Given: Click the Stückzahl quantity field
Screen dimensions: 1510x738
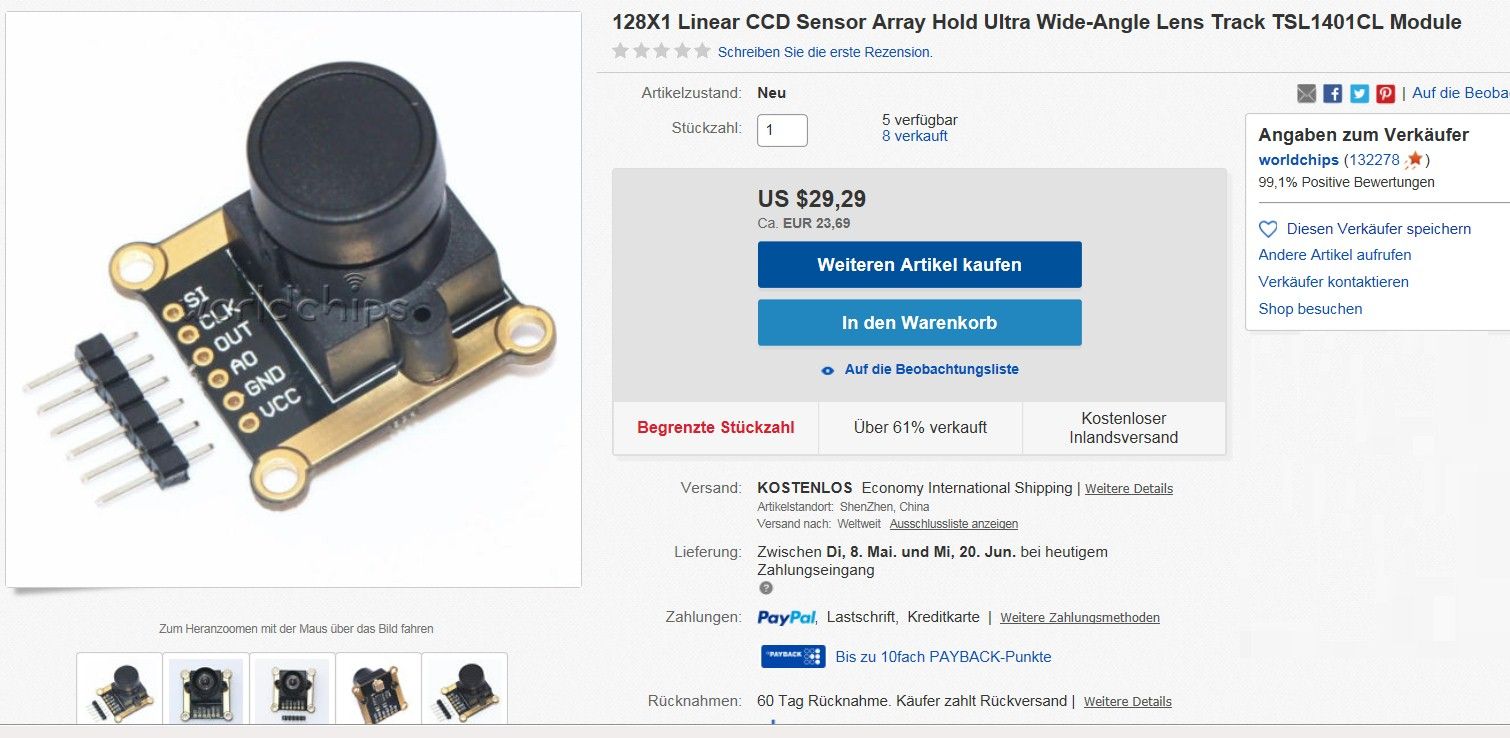Looking at the screenshot, I should pyautogui.click(x=782, y=130).
